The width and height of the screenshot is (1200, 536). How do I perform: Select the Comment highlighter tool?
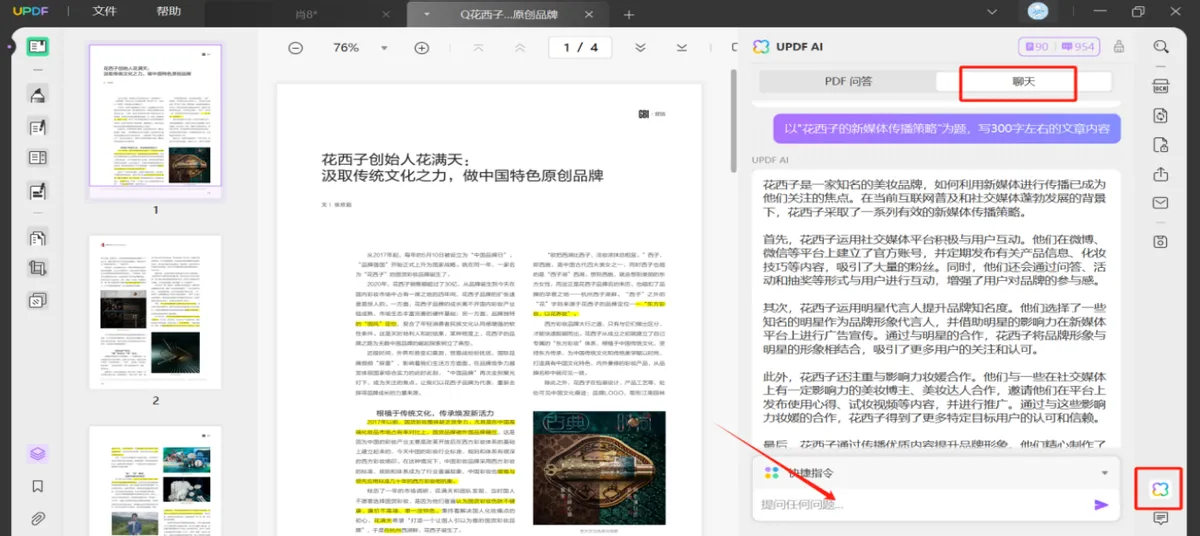point(38,95)
